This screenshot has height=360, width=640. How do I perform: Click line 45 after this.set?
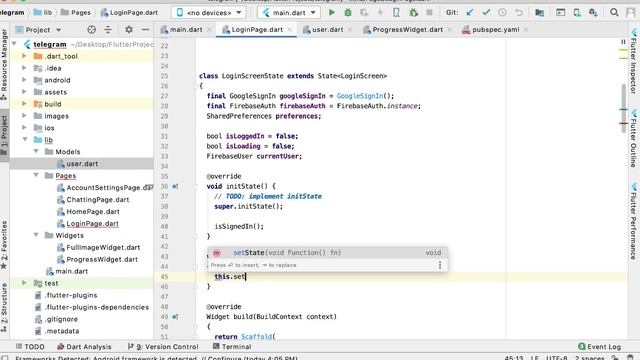[x=246, y=277]
